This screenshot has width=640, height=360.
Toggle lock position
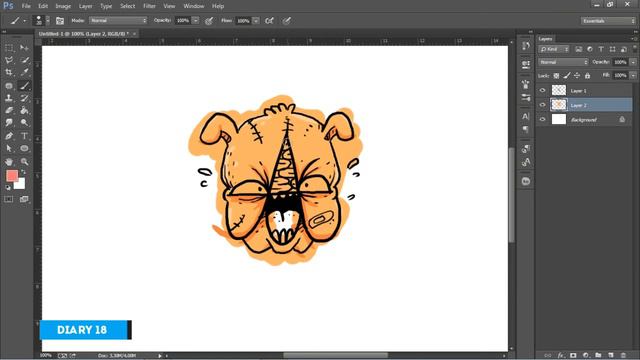click(x=577, y=76)
